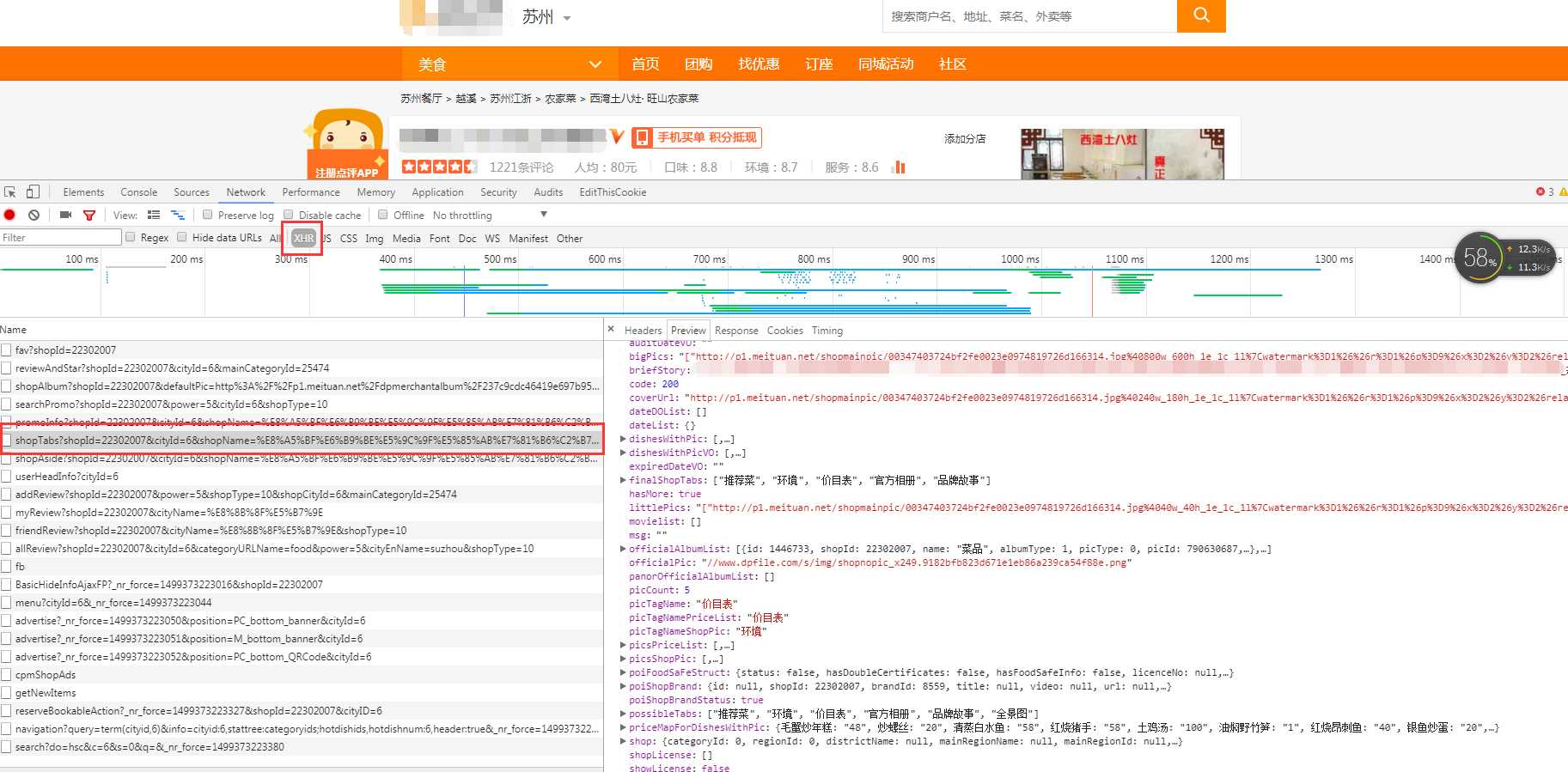Expand the officialAlbumList node

point(623,549)
